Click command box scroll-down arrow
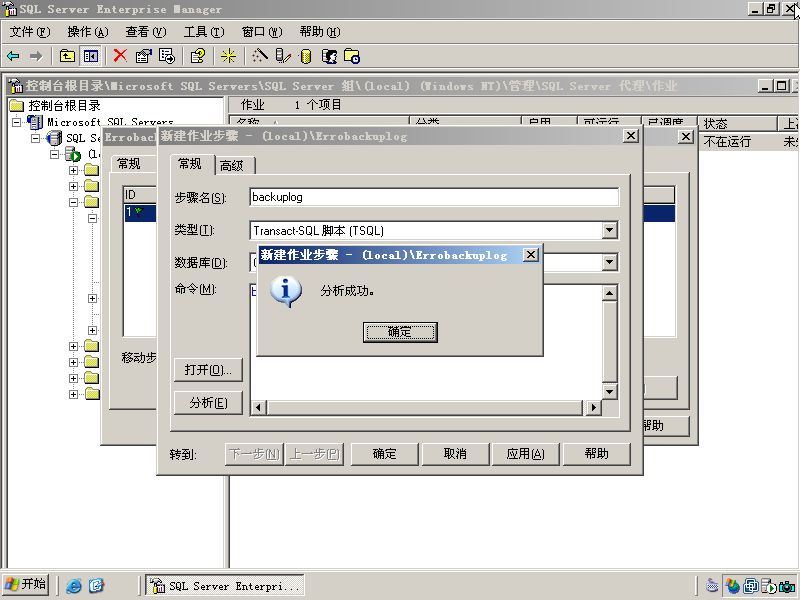This screenshot has height=600, width=800. [610, 392]
